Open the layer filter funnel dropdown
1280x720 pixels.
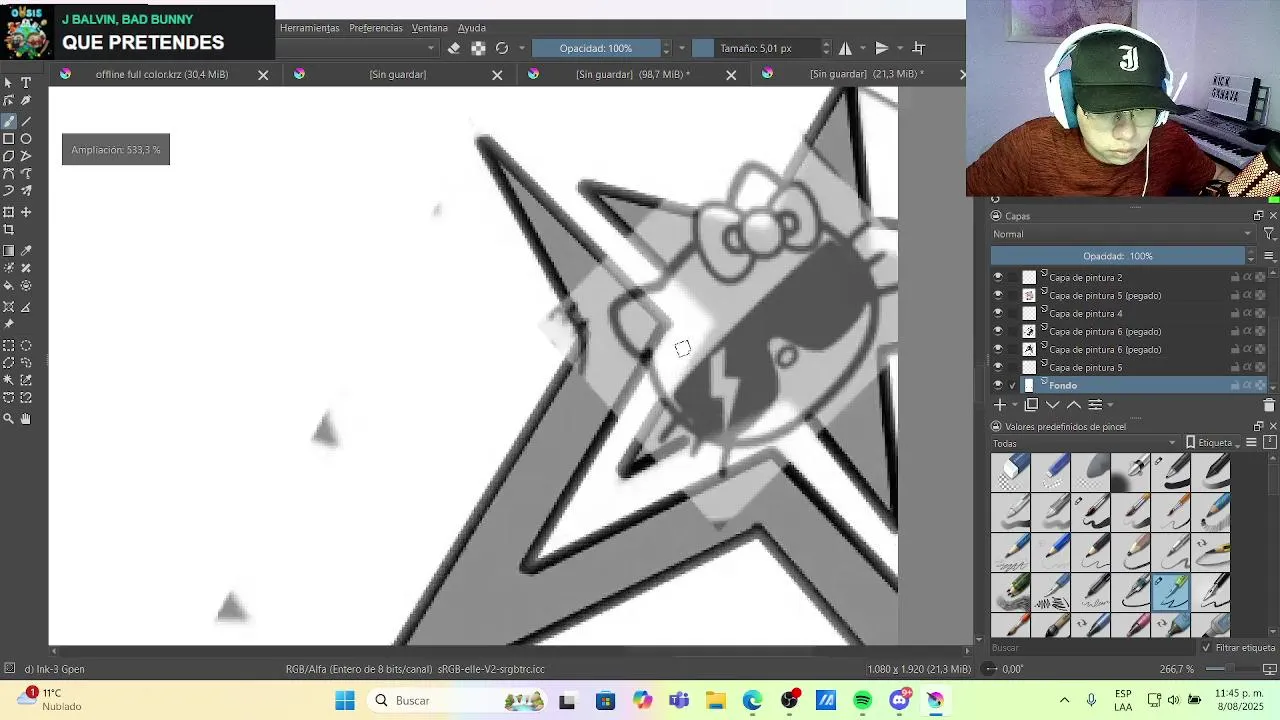point(1269,234)
